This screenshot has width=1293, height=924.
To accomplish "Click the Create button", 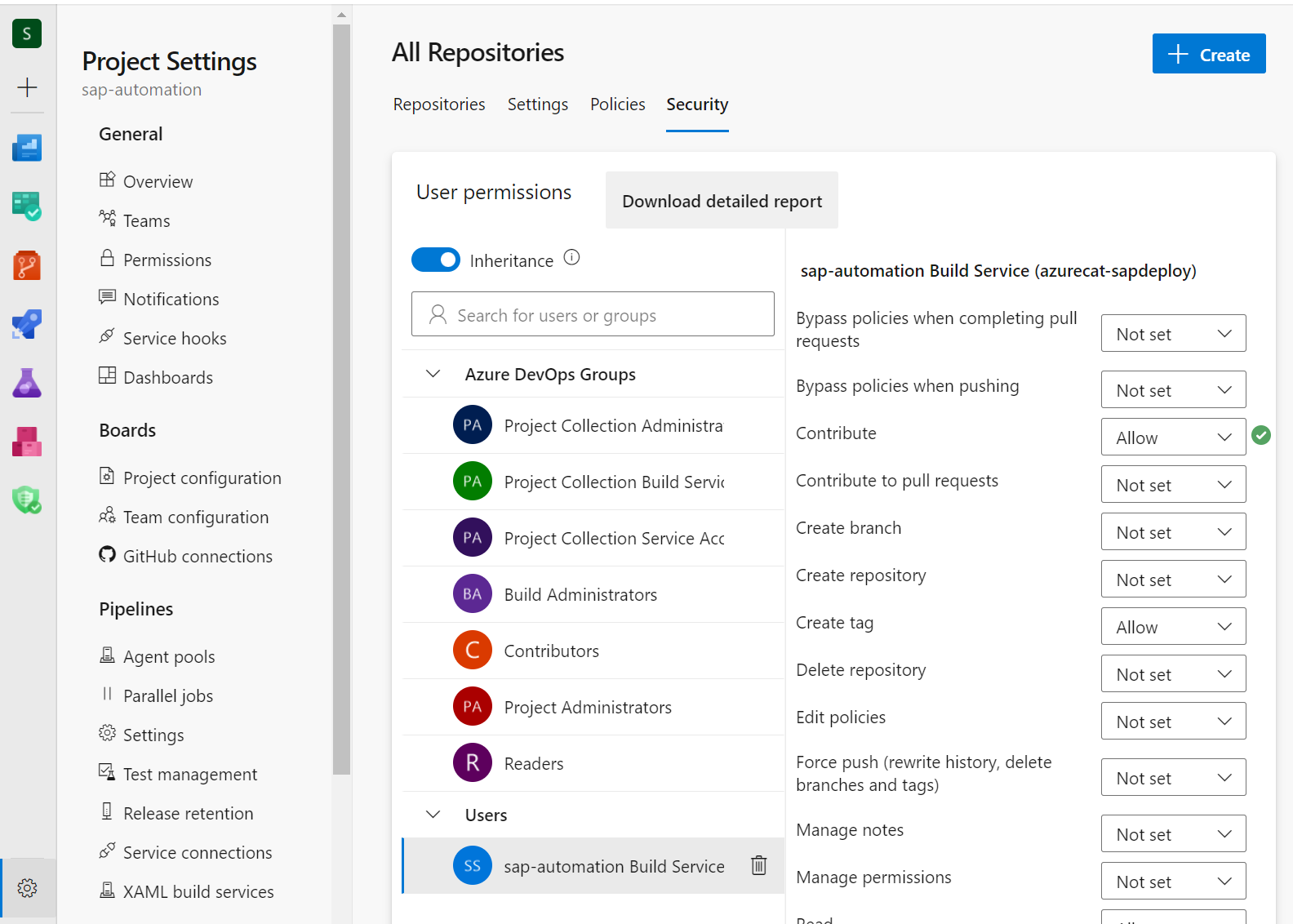I will (x=1208, y=54).
